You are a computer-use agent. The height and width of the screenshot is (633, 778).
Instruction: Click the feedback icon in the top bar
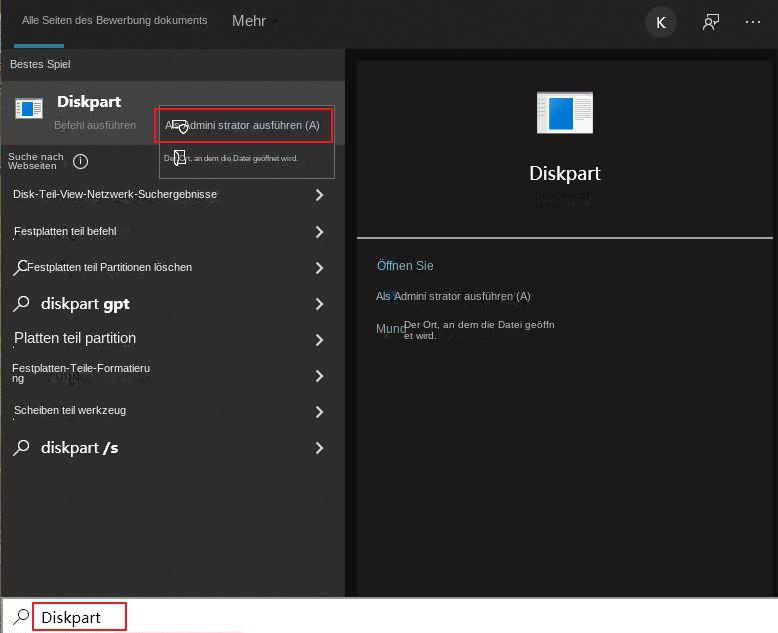coord(711,22)
